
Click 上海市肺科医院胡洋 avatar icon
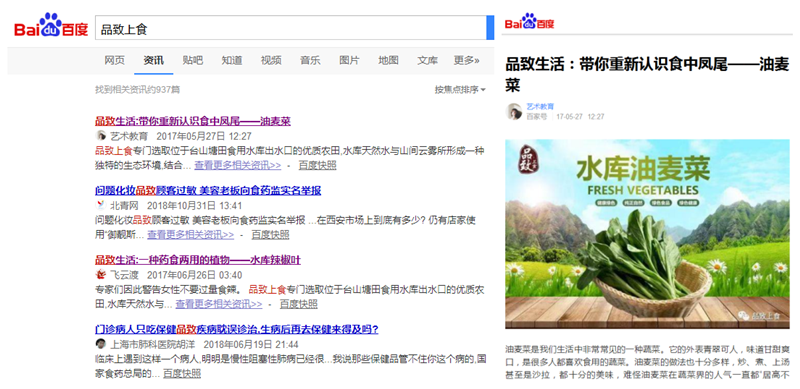pyautogui.click(x=101, y=344)
